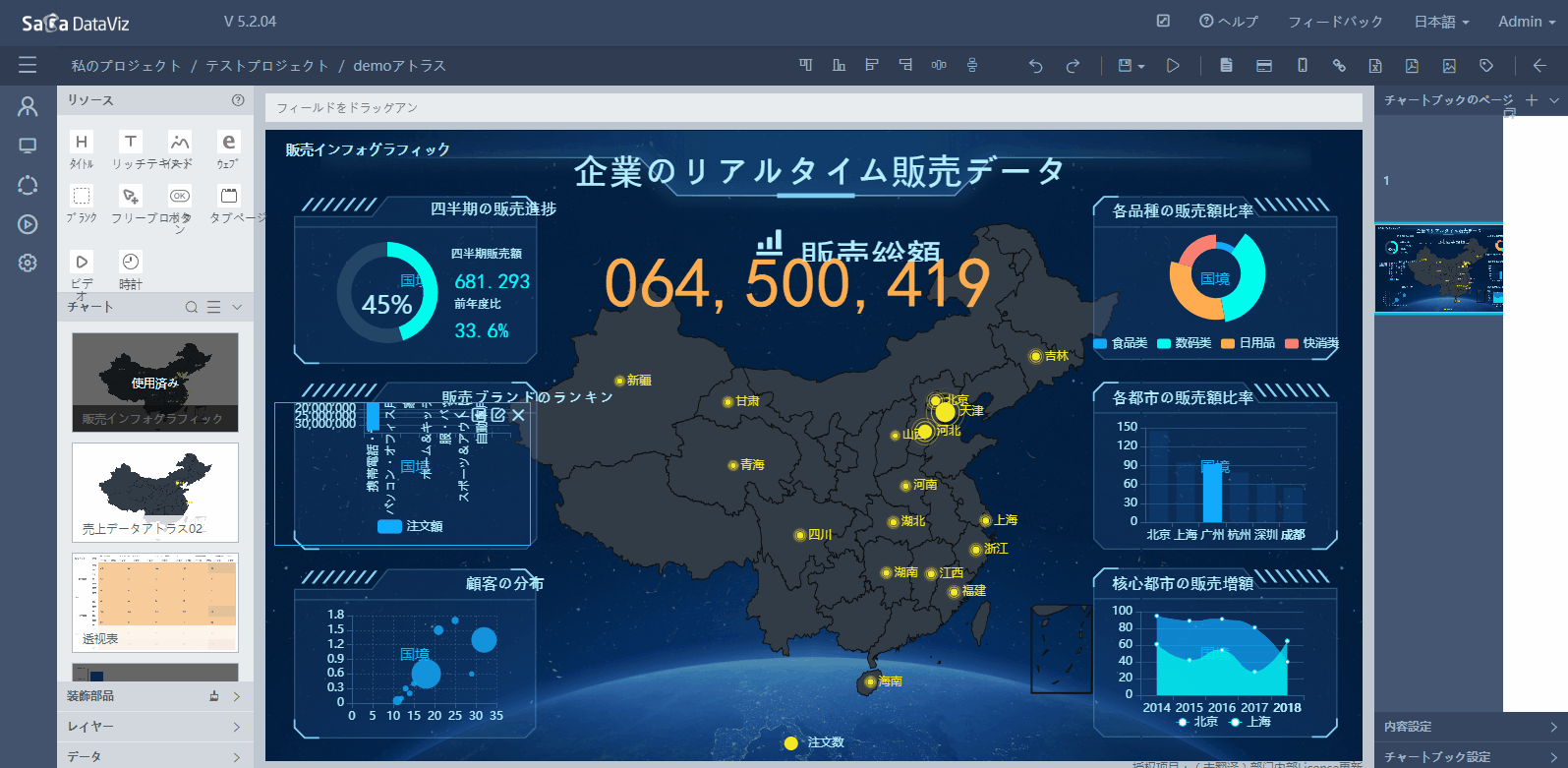Click the align right toolbar icon
The width and height of the screenshot is (1568, 768).
[905, 65]
